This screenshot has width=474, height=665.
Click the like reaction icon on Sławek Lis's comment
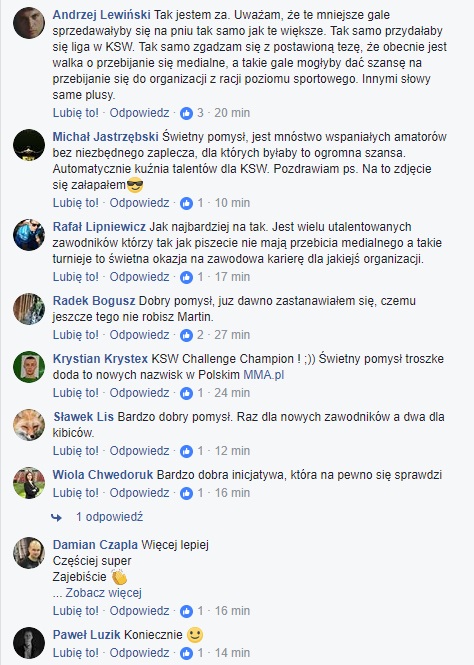pos(186,451)
